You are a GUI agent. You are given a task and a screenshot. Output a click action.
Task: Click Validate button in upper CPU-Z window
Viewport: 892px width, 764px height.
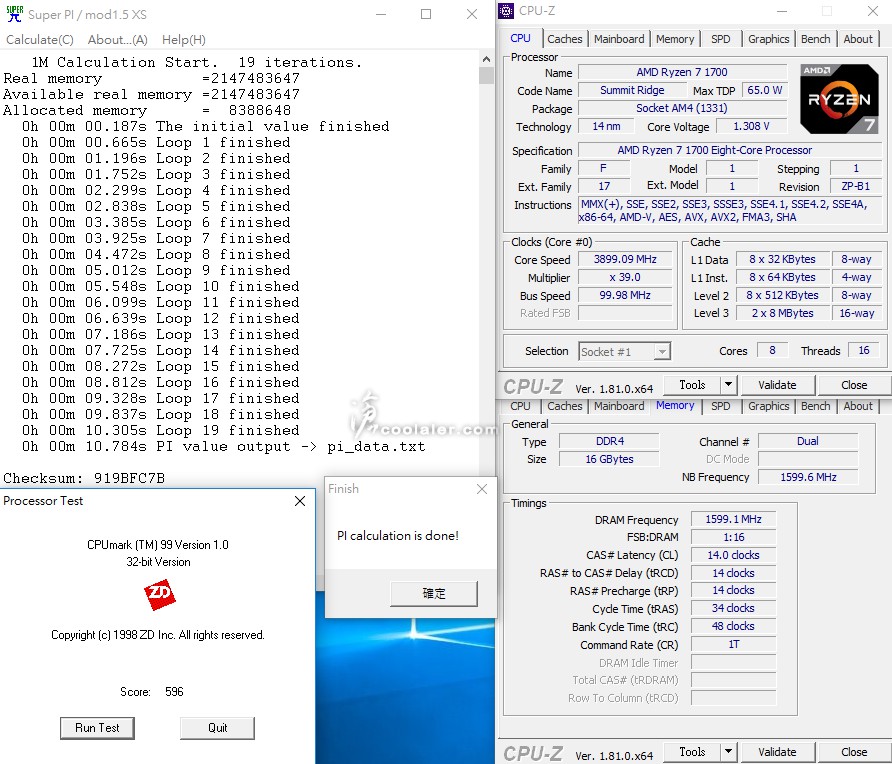pyautogui.click(x=777, y=385)
